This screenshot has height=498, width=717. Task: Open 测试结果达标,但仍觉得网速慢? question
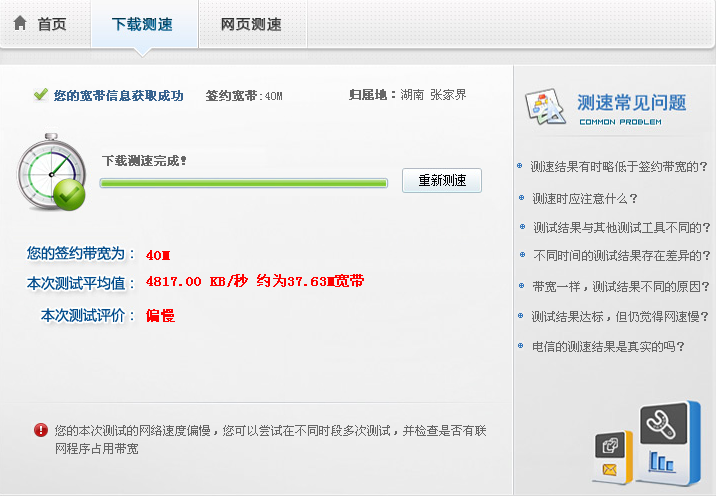(x=620, y=316)
